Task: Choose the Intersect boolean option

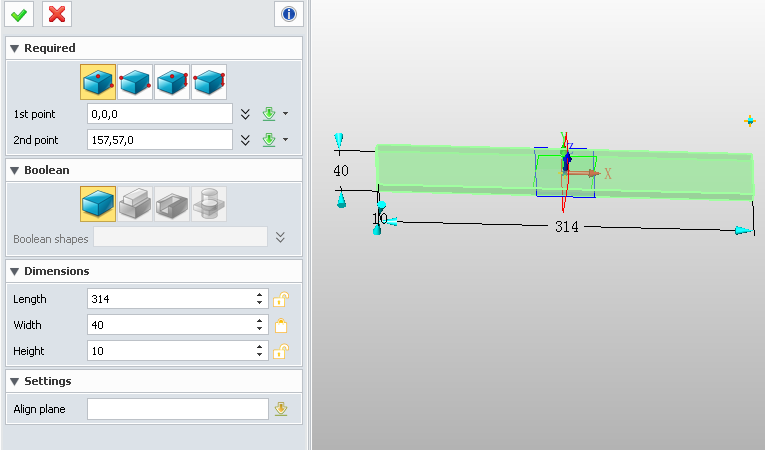Action: (209, 204)
